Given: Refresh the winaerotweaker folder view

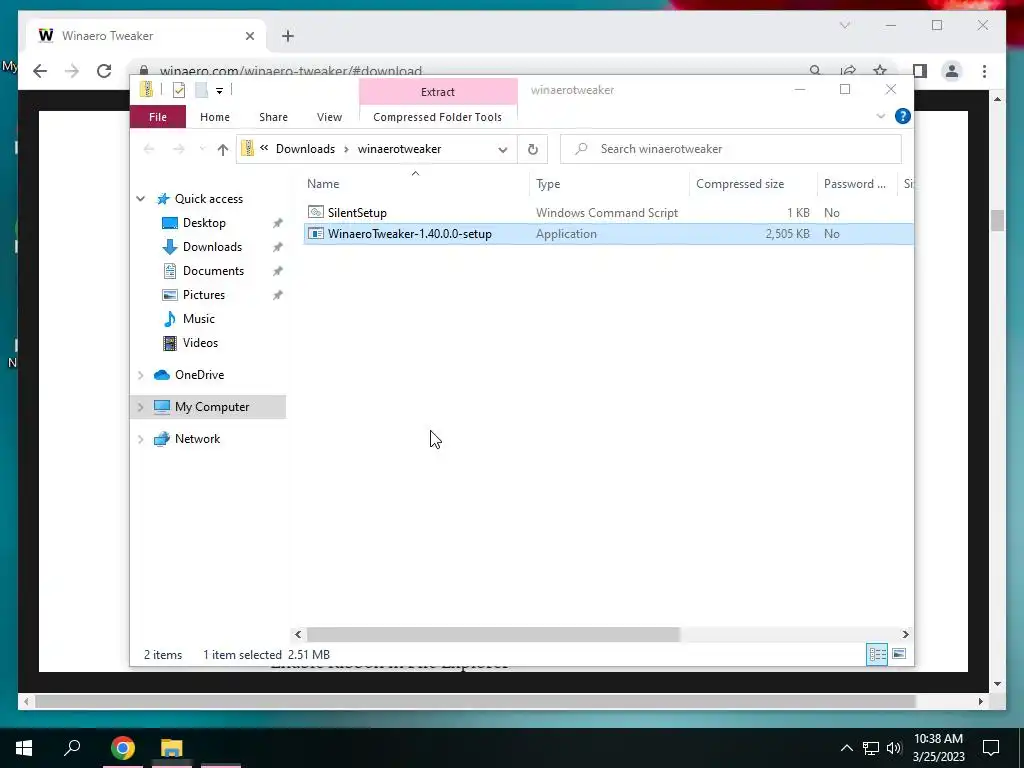Looking at the screenshot, I should pos(533,150).
